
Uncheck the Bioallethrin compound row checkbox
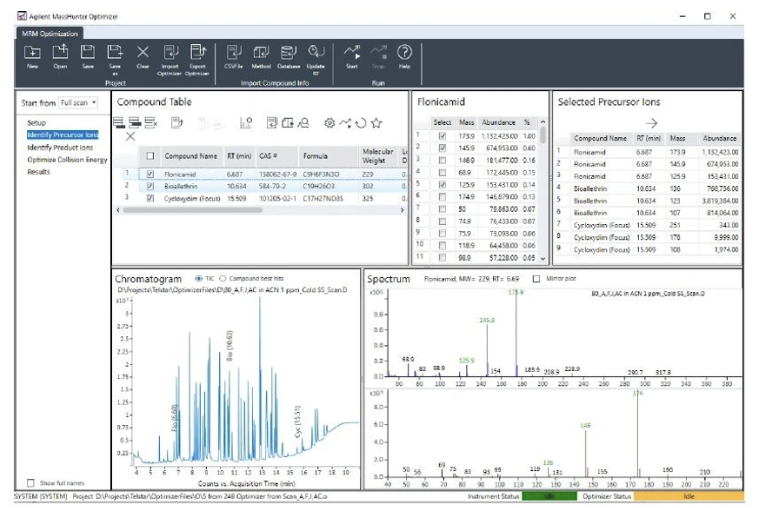coord(150,186)
